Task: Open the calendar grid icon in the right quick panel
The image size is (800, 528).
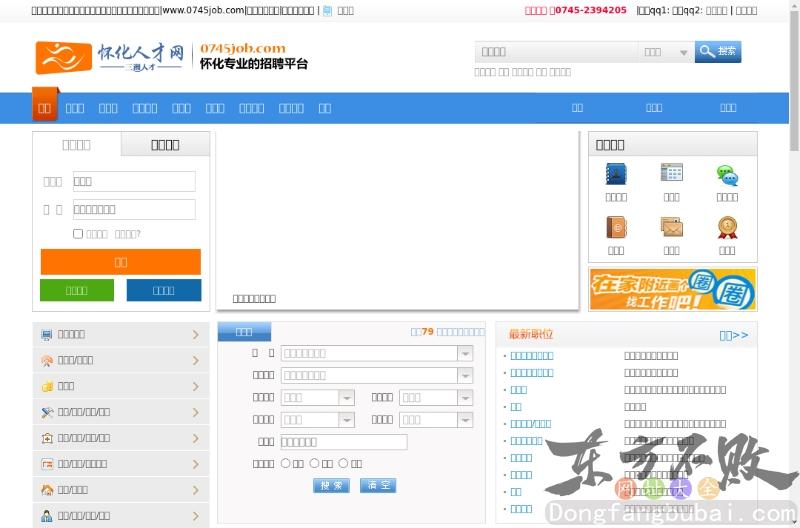Action: (671, 173)
